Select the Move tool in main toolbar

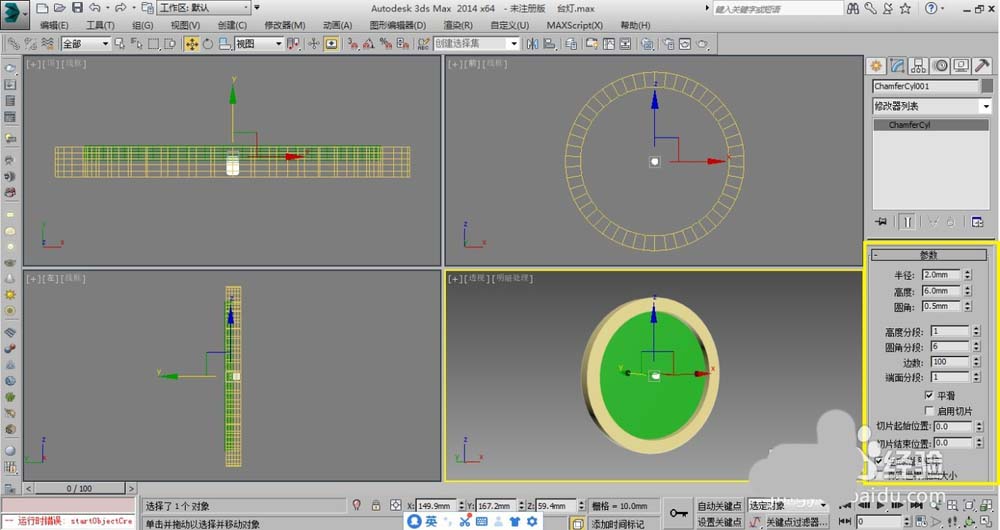tap(192, 44)
